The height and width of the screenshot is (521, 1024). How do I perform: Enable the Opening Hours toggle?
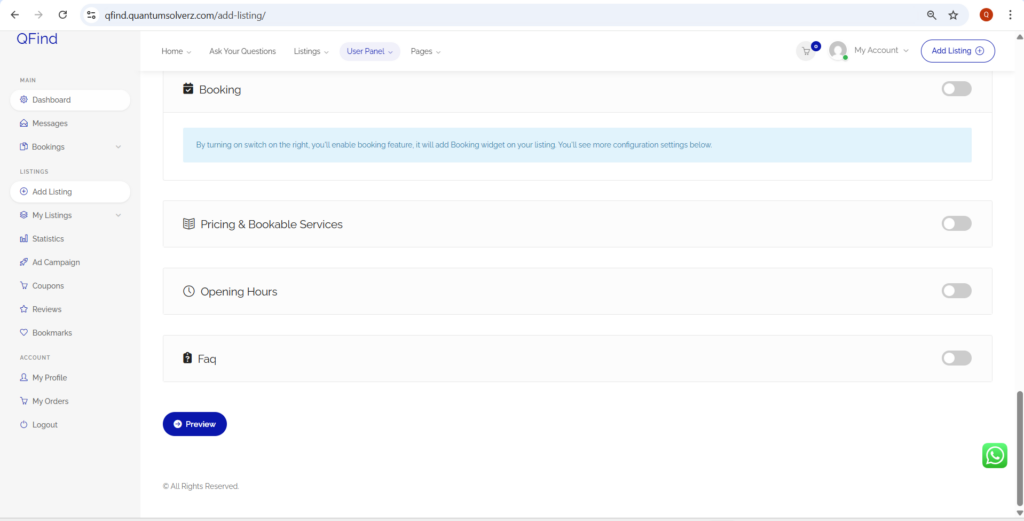[x=956, y=291]
